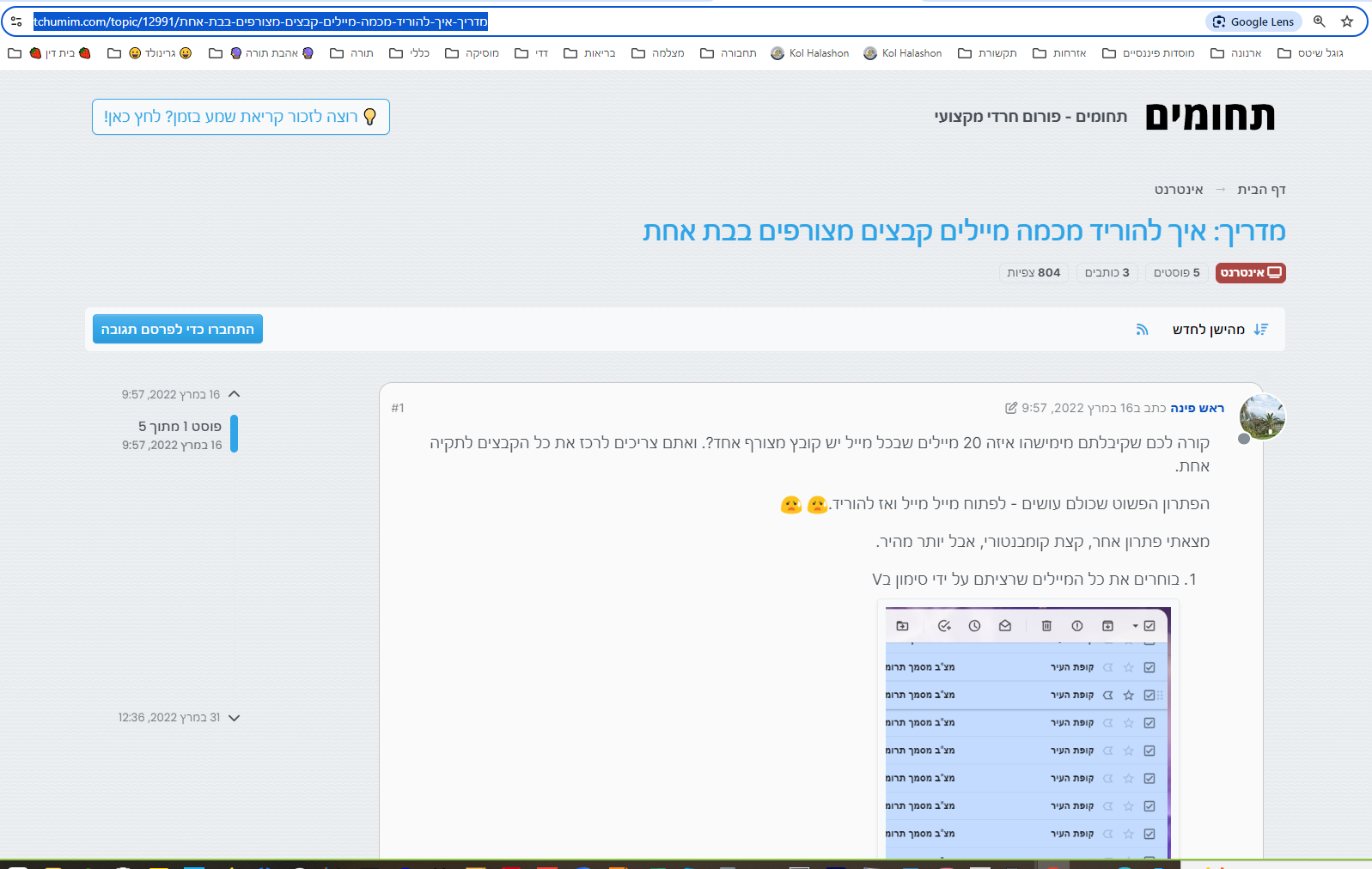
Task: Click the edit pencil icon next to post time
Action: pyautogui.click(x=1011, y=408)
